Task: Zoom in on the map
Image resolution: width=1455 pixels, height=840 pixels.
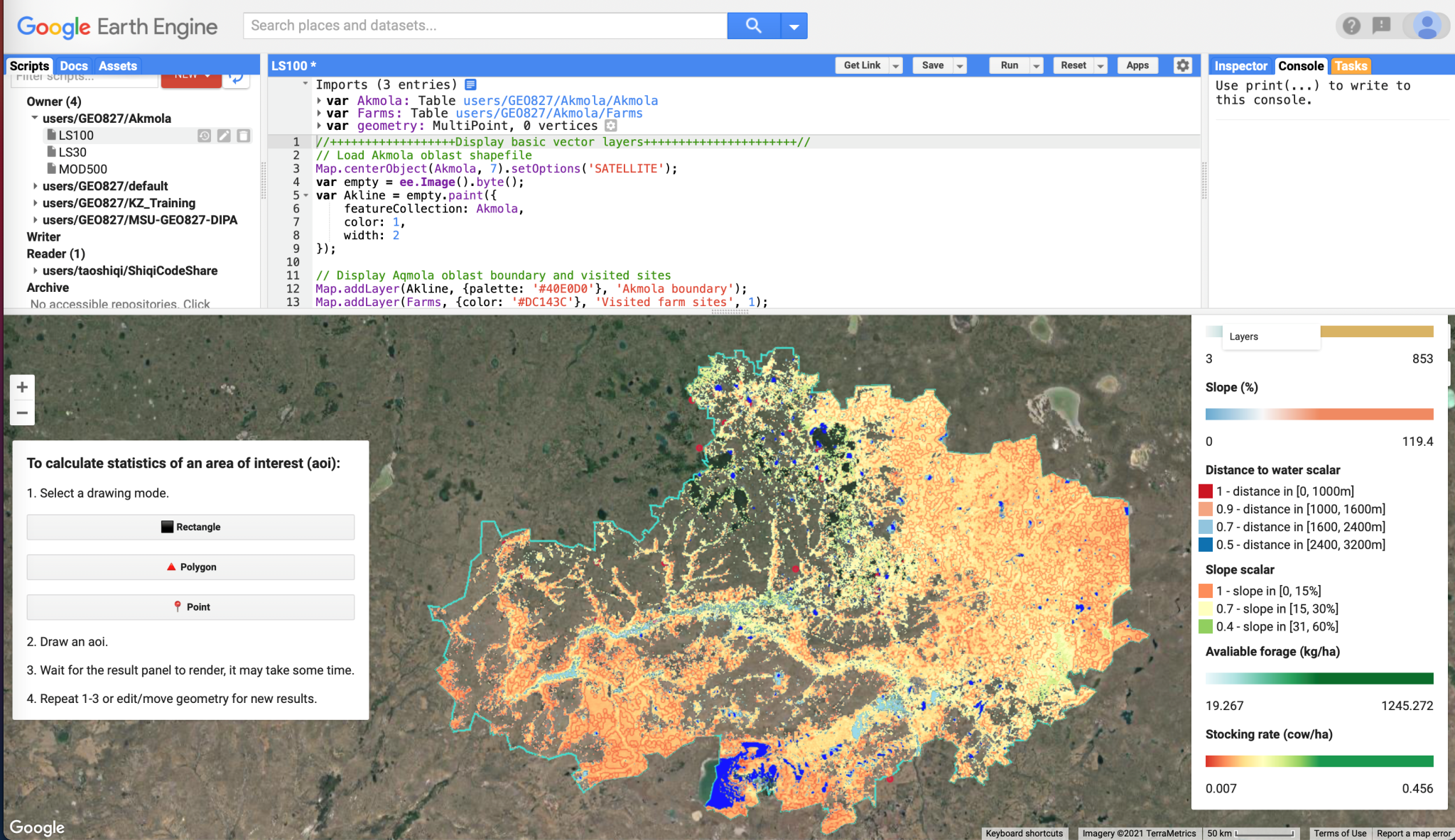Action: point(22,387)
